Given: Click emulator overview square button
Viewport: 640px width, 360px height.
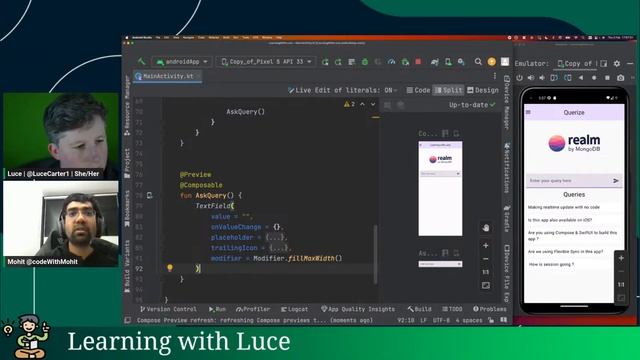Looking at the screenshot, I should coord(607,78).
